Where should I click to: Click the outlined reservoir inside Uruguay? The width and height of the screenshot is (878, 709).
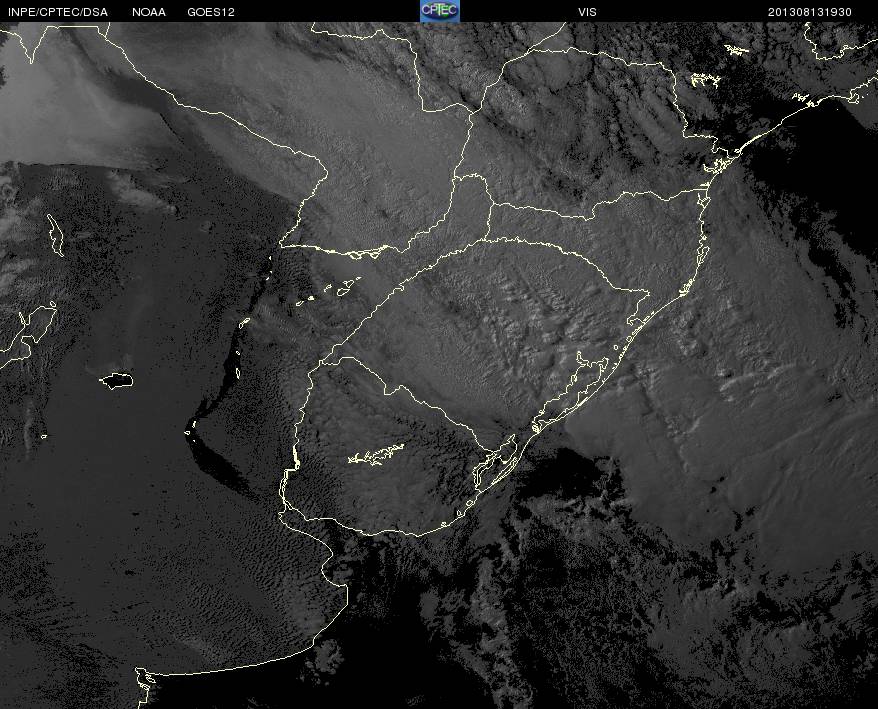click(376, 455)
